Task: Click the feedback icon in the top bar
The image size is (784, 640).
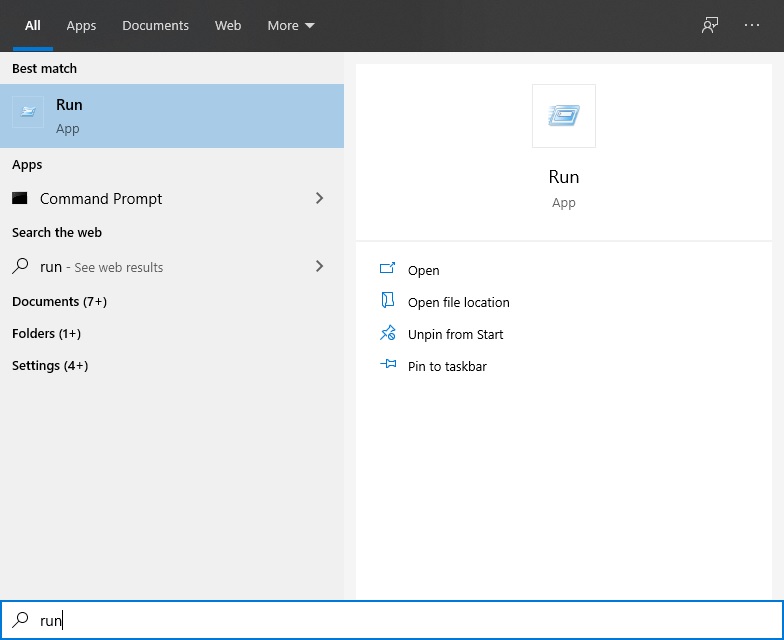Action: (x=710, y=25)
